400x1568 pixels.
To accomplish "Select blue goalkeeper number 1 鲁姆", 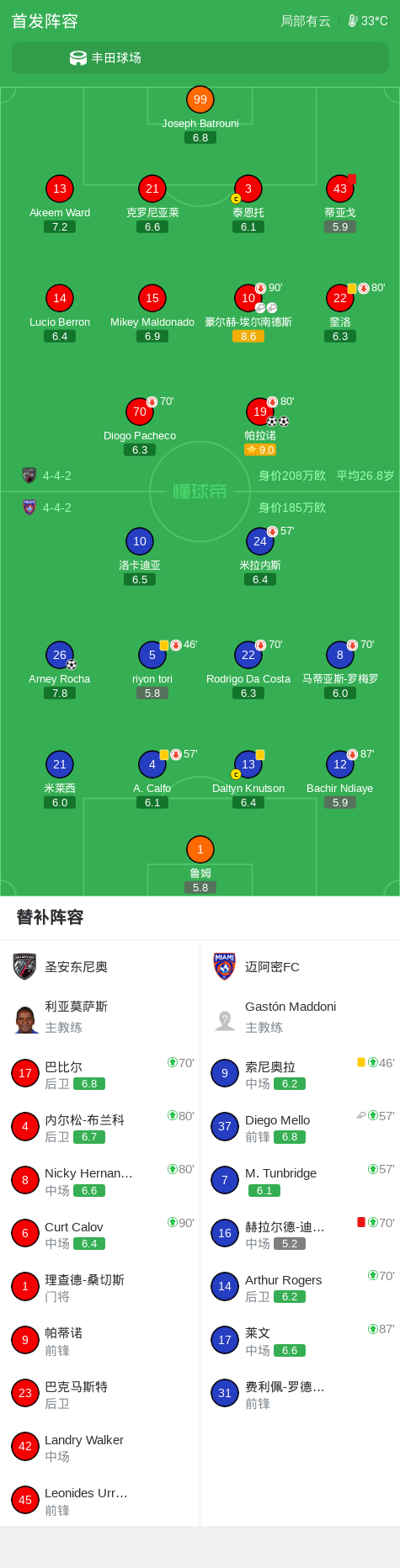I will (200, 849).
